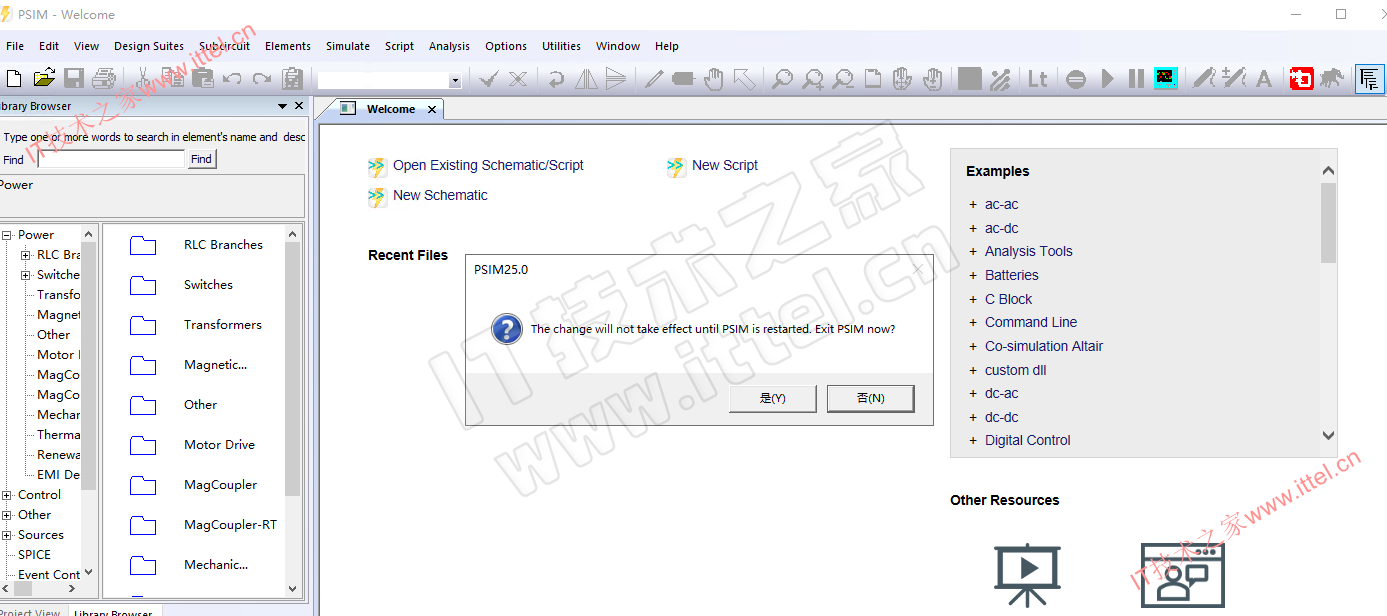Create a new file from the toolbar

(x=14, y=78)
